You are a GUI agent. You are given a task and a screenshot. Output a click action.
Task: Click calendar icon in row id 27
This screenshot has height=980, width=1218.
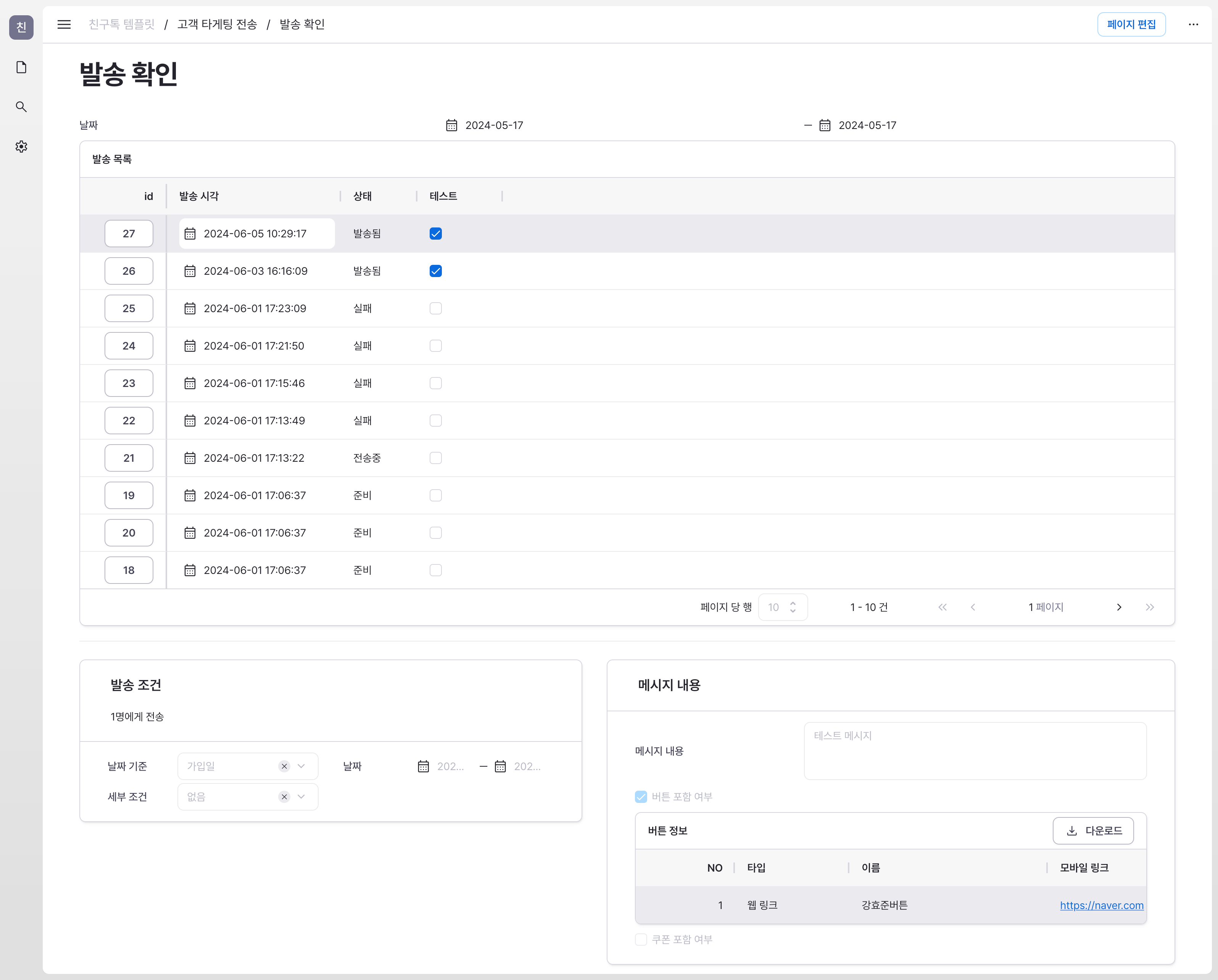tap(190, 234)
